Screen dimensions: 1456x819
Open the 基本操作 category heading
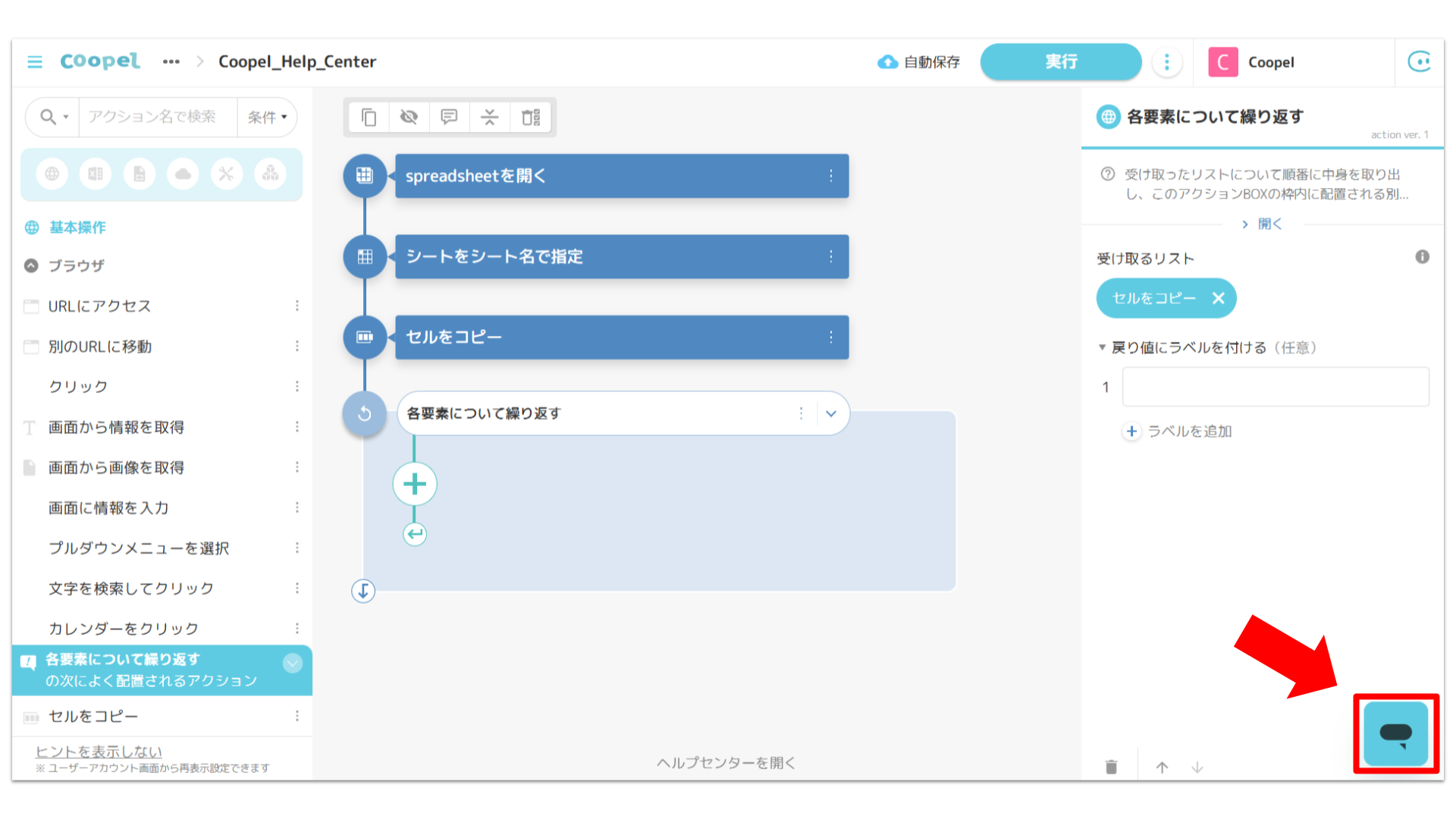(77, 227)
